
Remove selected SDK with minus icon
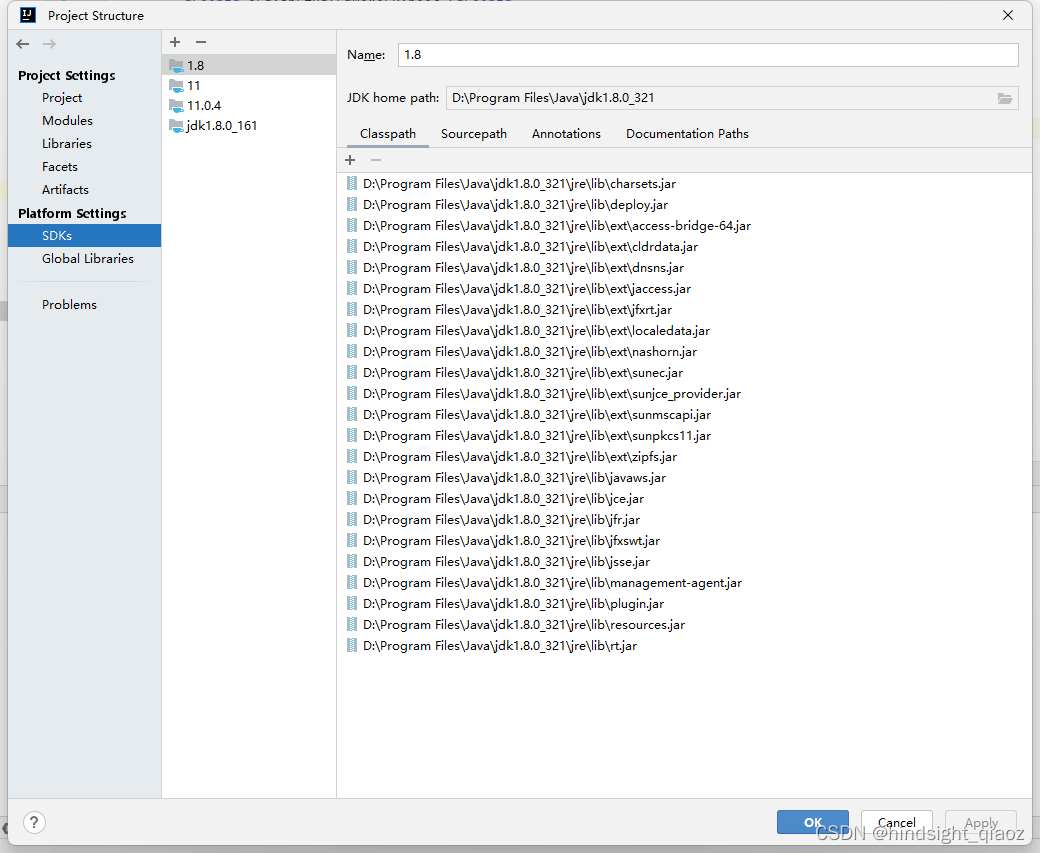(x=201, y=42)
